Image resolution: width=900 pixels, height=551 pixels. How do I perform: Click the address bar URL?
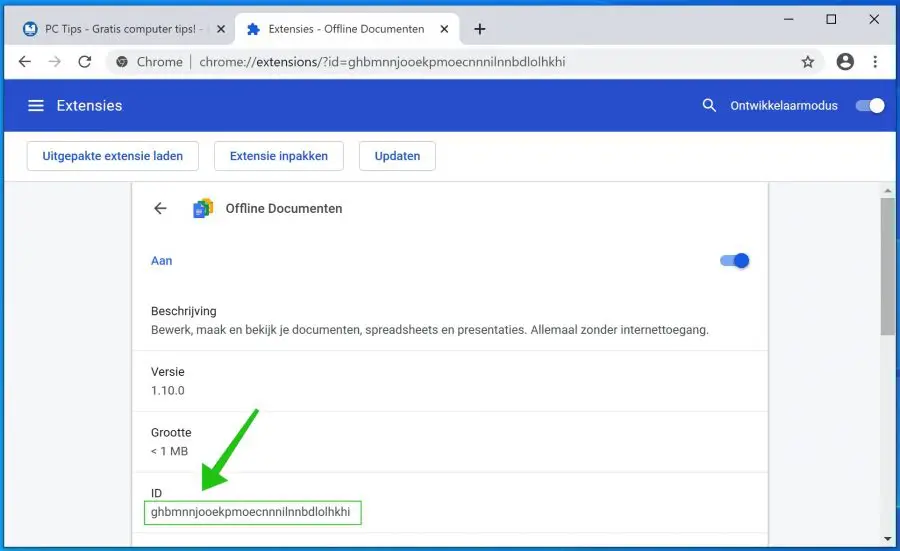pyautogui.click(x=382, y=61)
